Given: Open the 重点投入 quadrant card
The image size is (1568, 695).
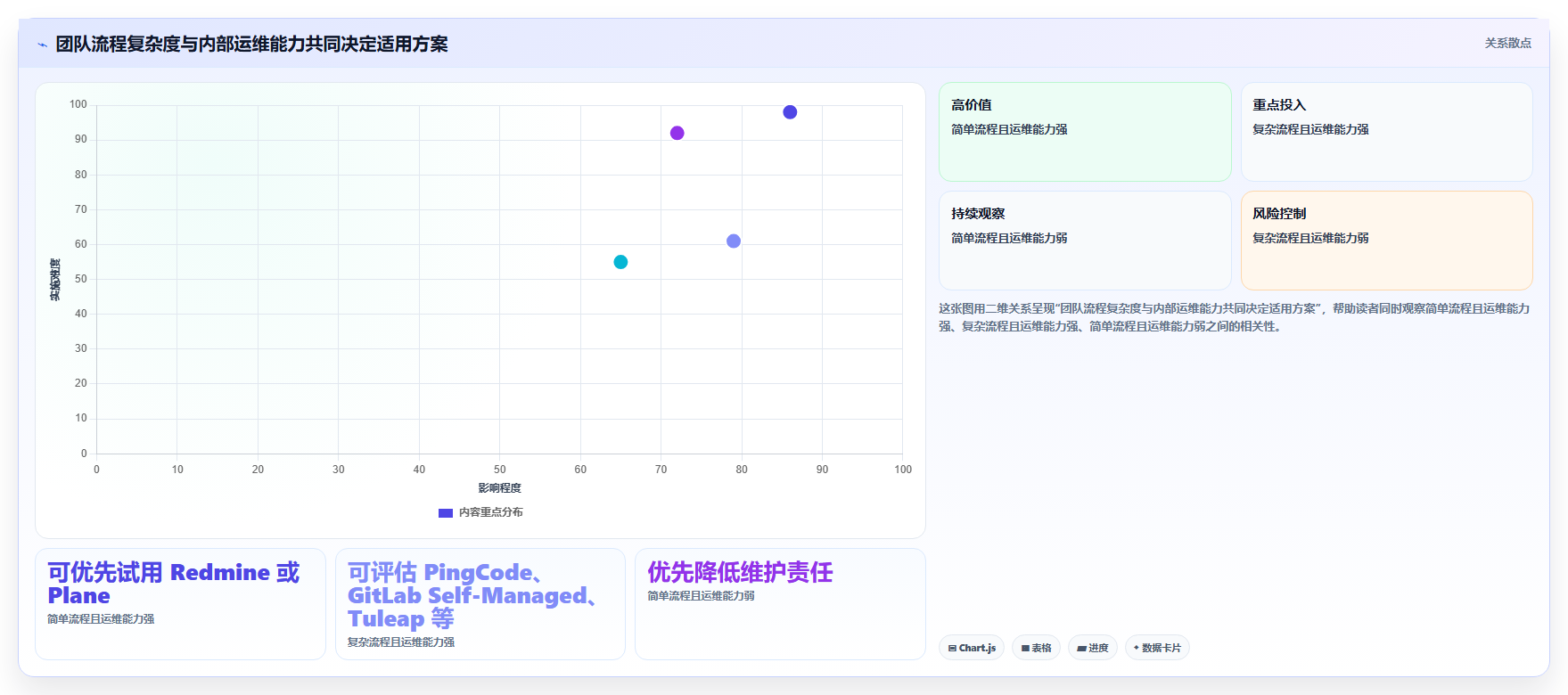Looking at the screenshot, I should point(1386,132).
